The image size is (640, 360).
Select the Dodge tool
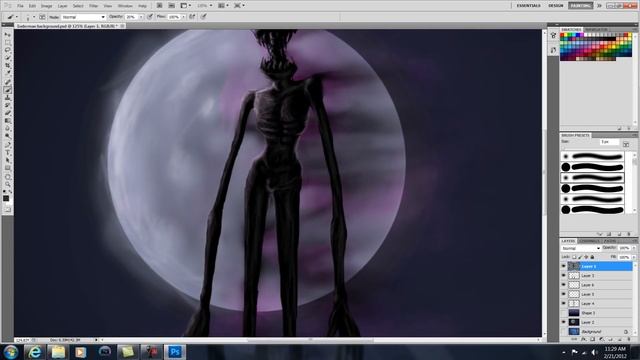7,136
